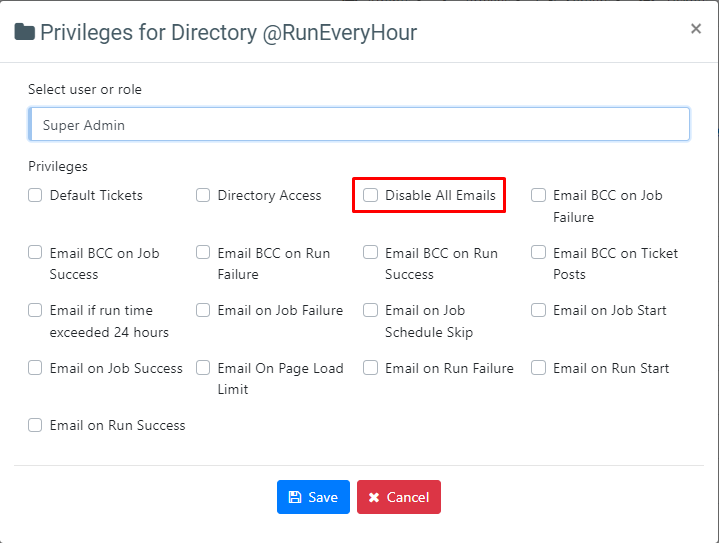719x543 pixels.
Task: Select Email BCC on Job Success checkbox
Action: (36, 253)
